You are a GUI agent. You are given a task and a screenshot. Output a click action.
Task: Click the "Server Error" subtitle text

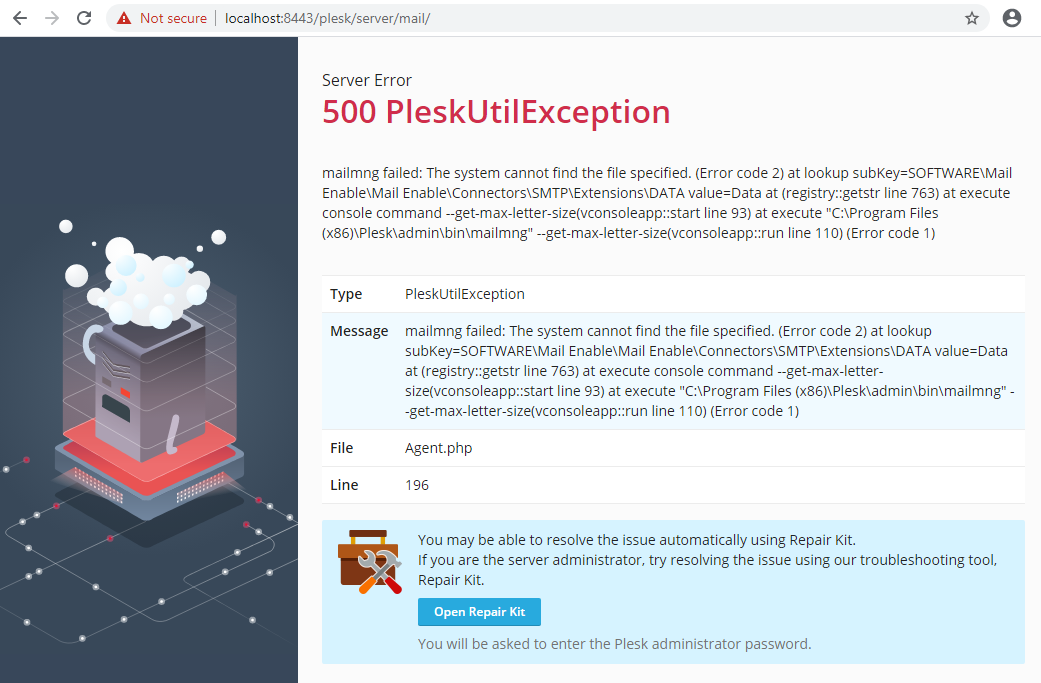367,80
